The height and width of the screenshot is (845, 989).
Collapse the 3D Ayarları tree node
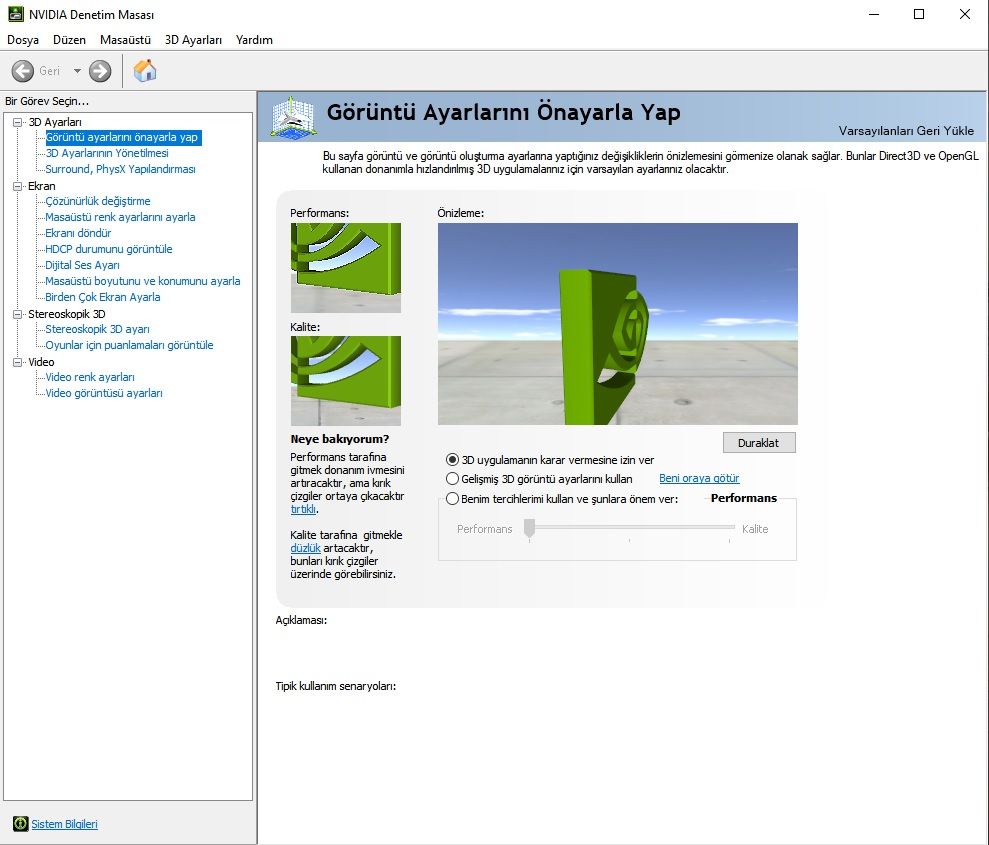pos(18,122)
